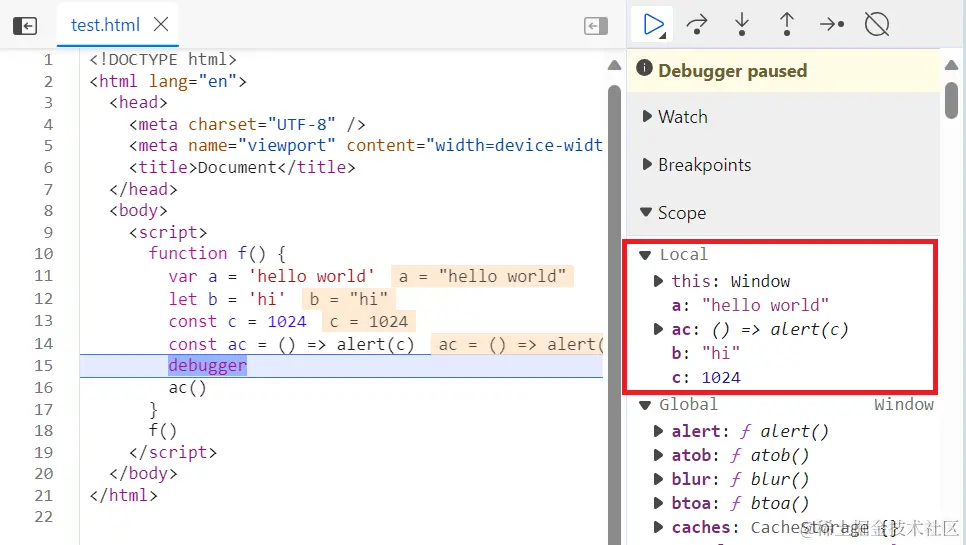Click 'const ac = () => alert(c)' on line 14

[291, 344]
